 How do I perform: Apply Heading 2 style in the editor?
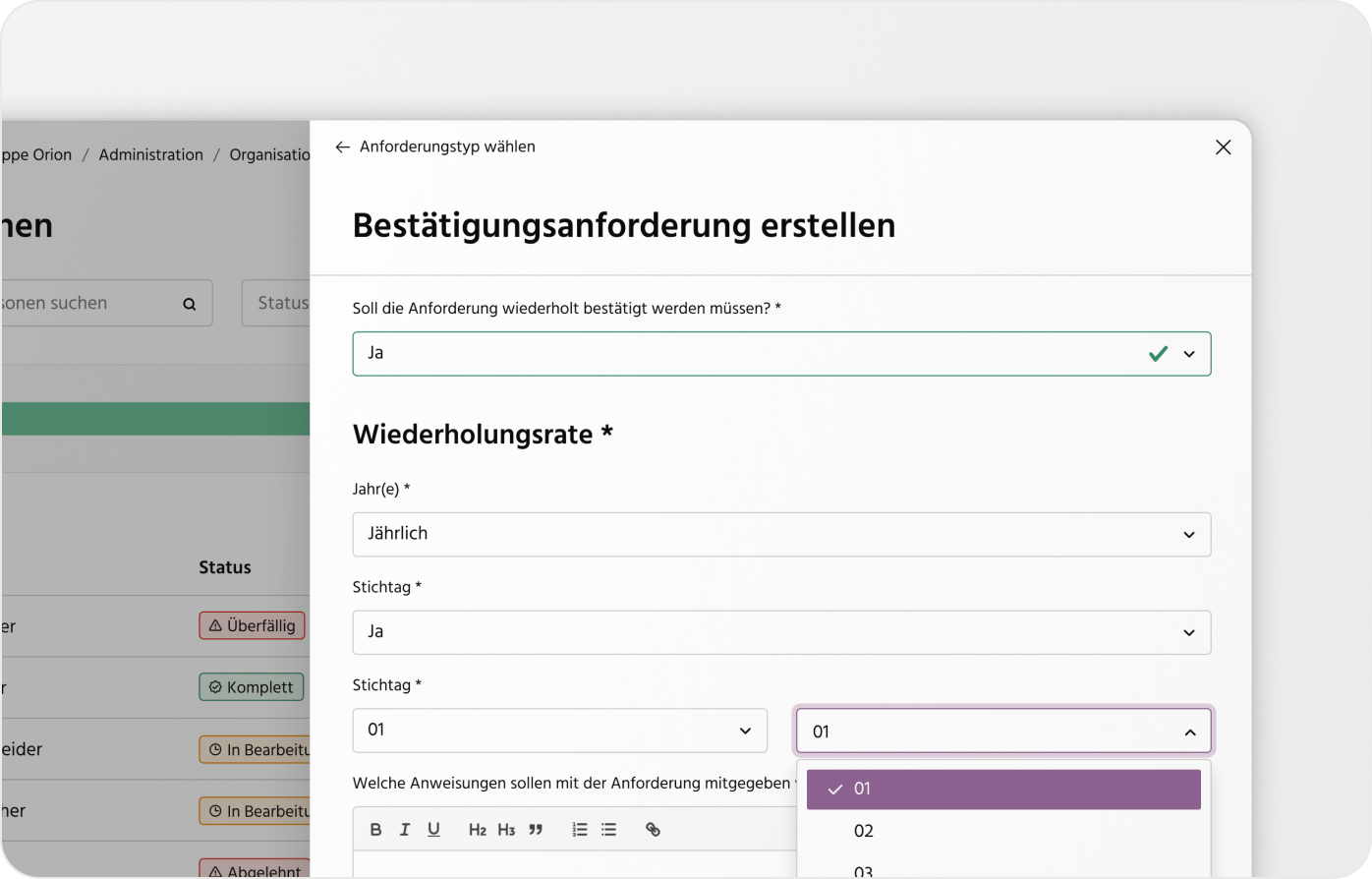tap(477, 829)
